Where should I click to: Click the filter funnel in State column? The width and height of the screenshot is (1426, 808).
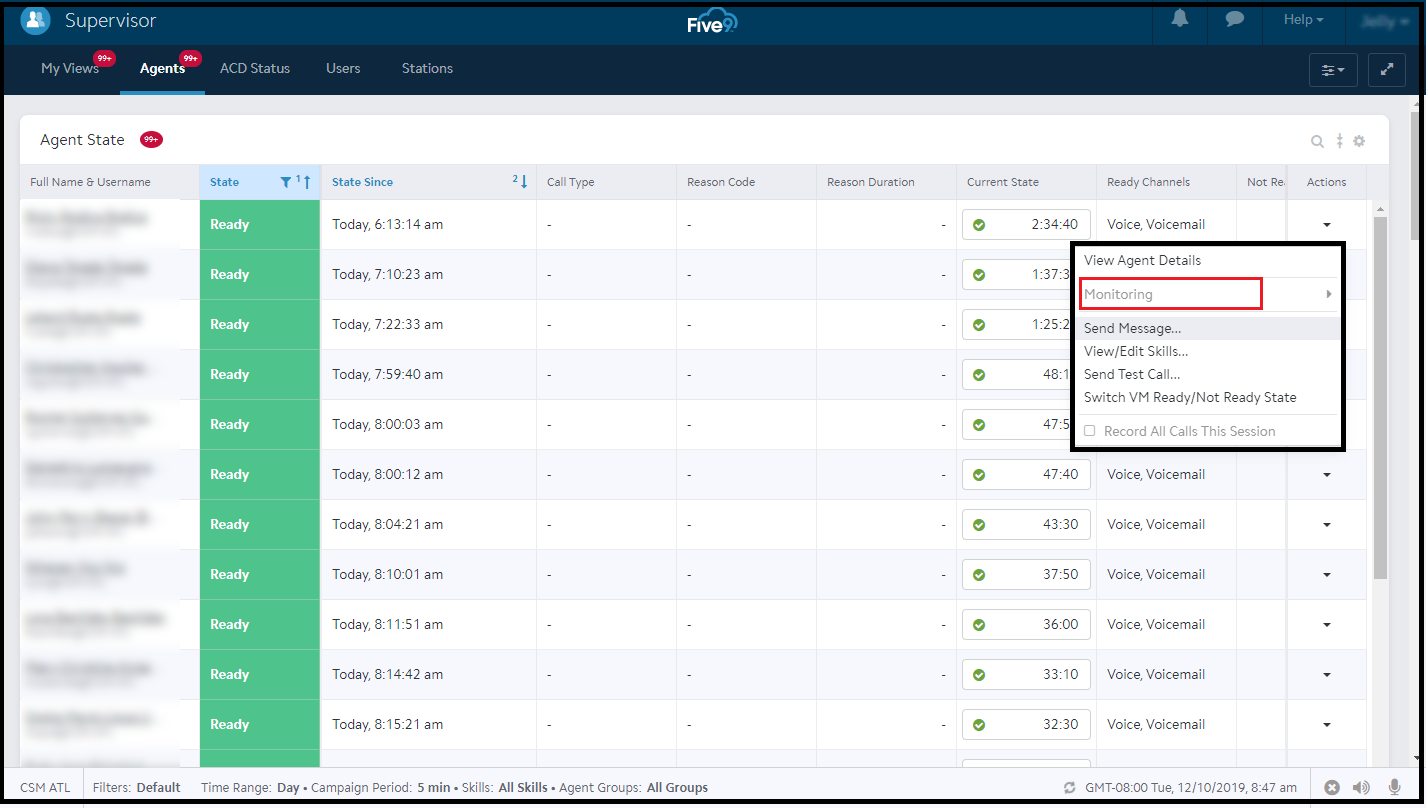click(286, 182)
